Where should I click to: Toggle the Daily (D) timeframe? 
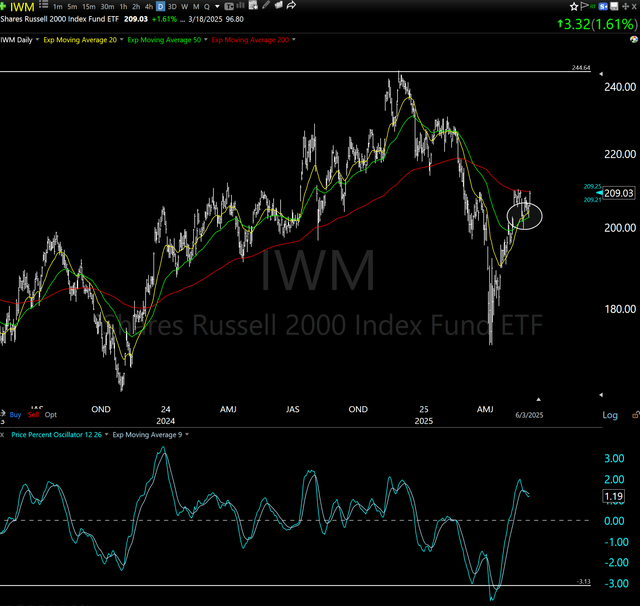click(x=160, y=7)
